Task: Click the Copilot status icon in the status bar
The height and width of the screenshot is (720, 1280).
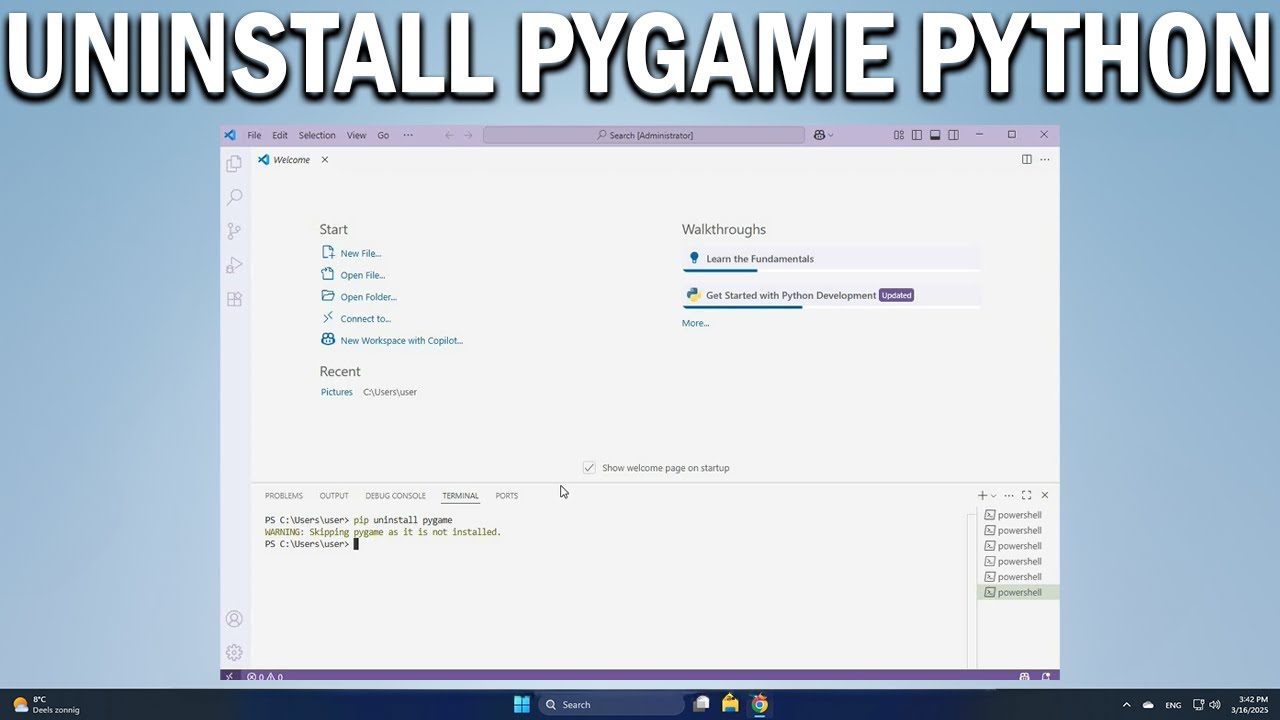Action: (1024, 676)
